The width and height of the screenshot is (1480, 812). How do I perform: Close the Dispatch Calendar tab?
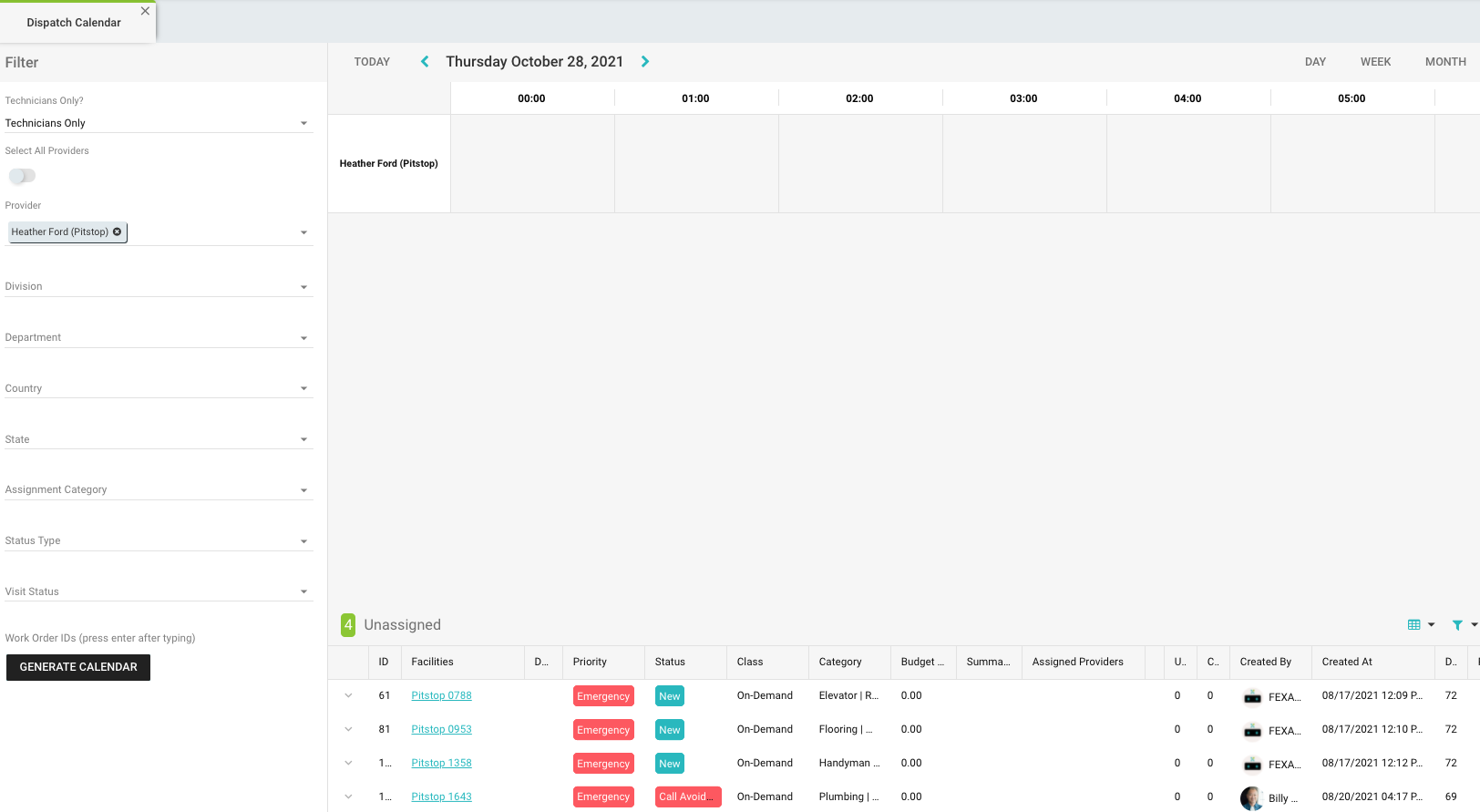point(145,11)
